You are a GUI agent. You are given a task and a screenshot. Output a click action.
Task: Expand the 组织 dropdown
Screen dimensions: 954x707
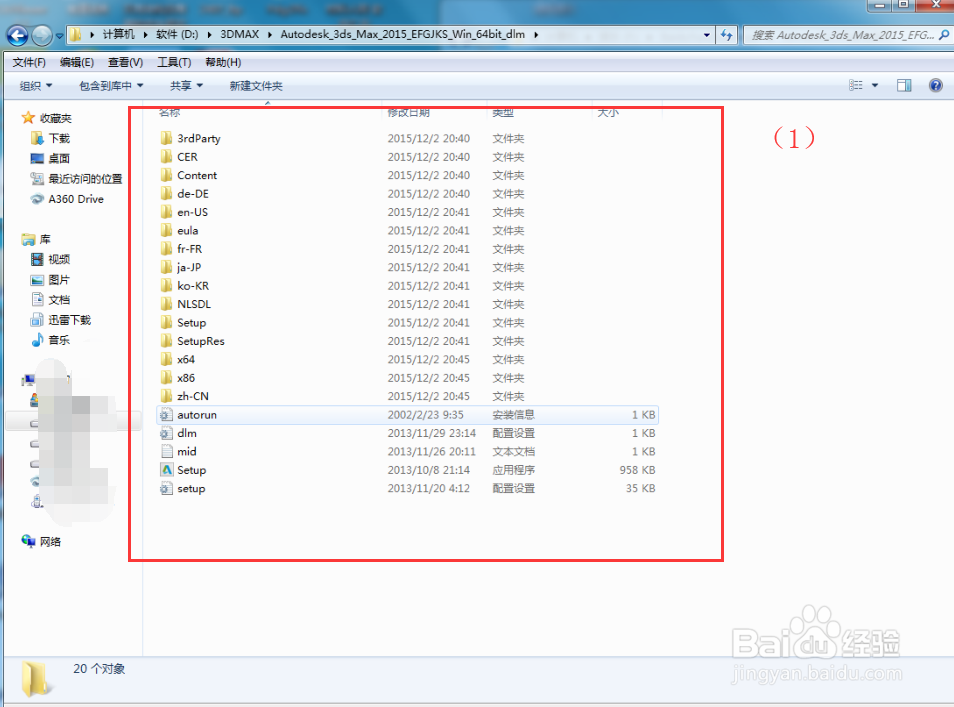point(35,86)
